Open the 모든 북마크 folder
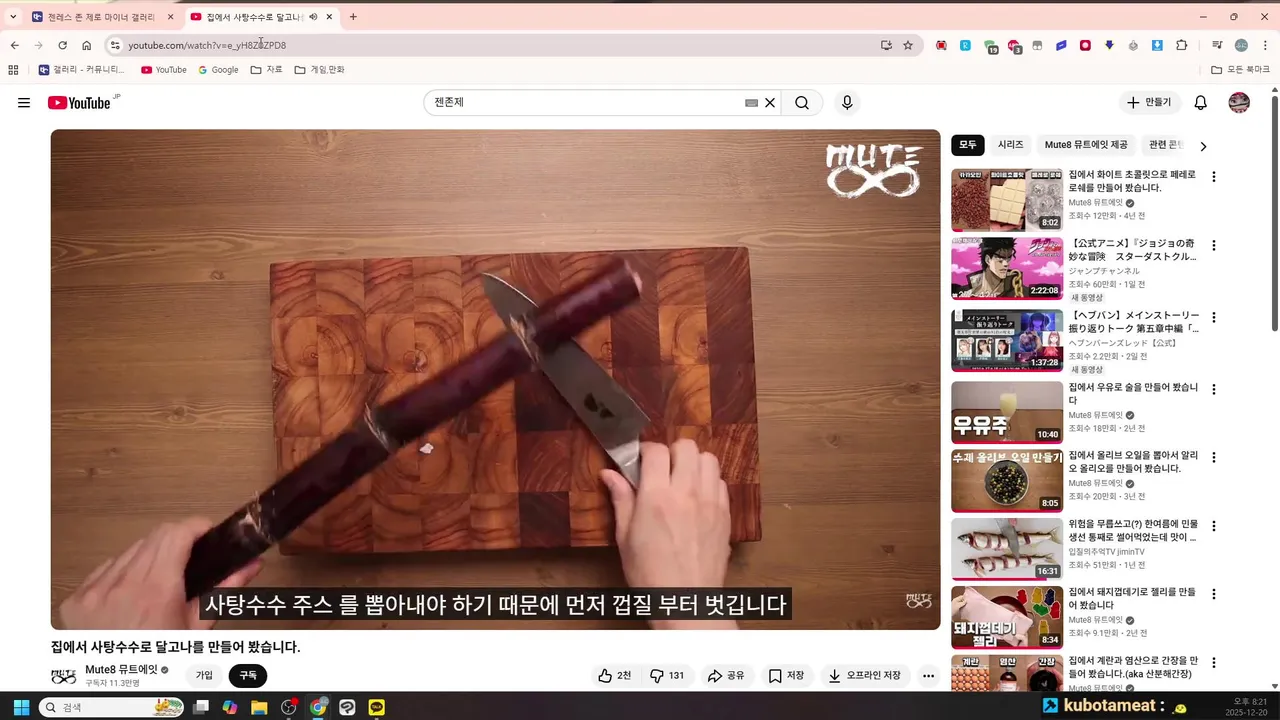Screen dimensions: 1280x720 click(1240, 70)
